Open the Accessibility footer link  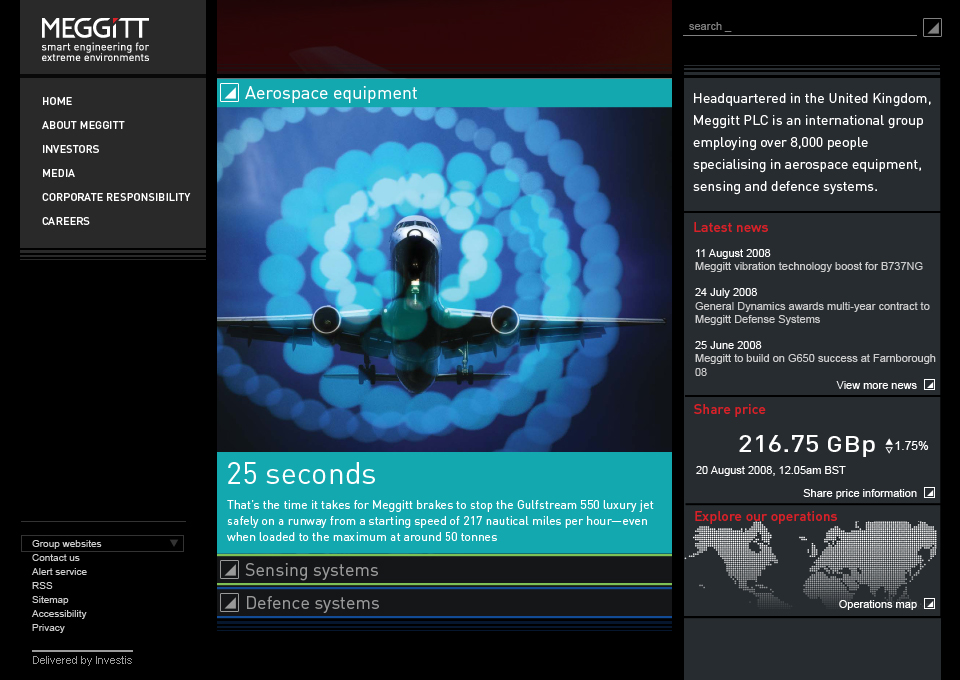[x=59, y=614]
